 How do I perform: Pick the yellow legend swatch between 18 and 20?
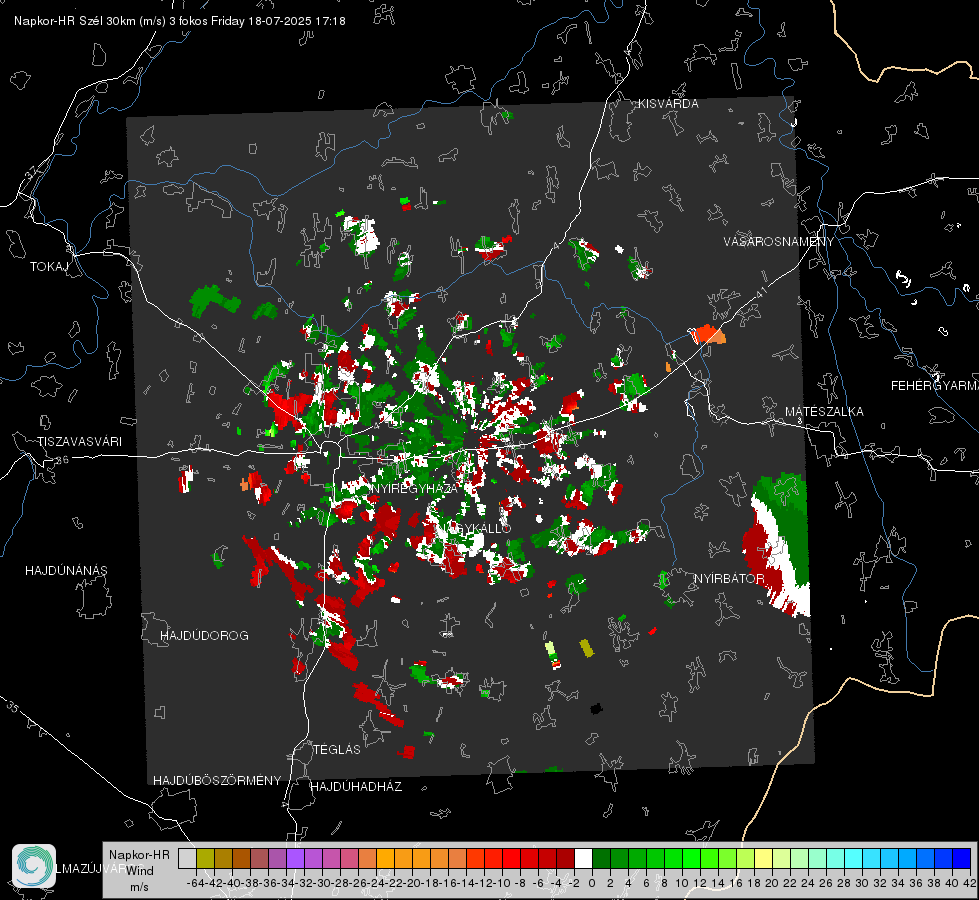tap(763, 859)
